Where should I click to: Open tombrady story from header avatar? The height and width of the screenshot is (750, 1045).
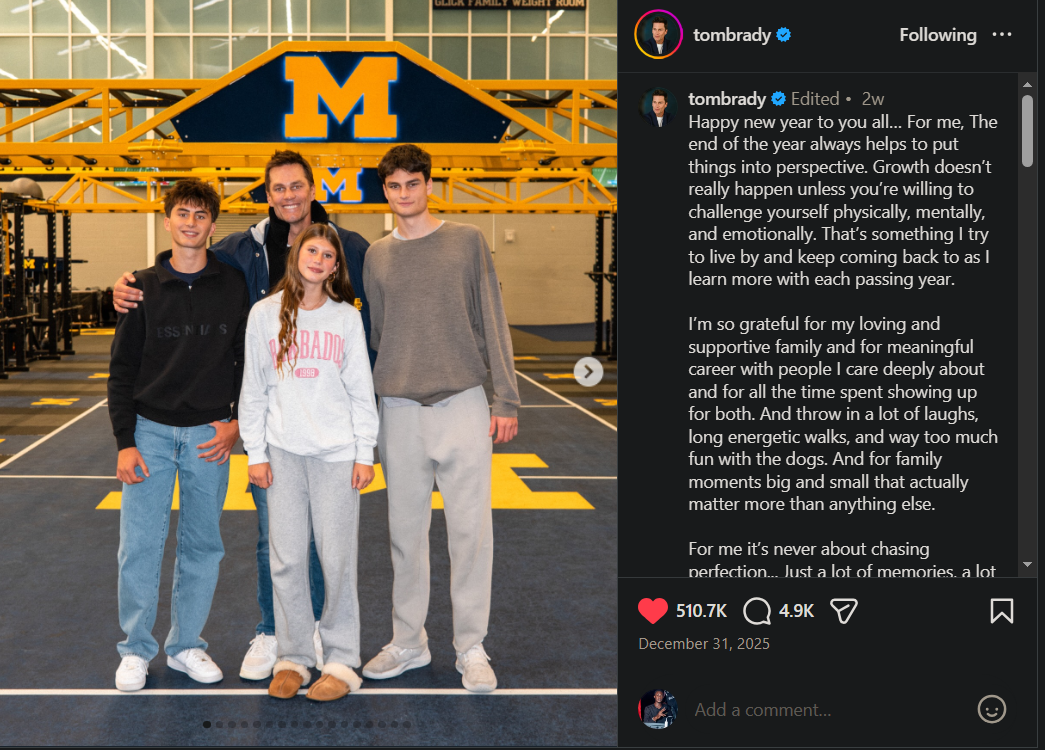click(x=658, y=35)
